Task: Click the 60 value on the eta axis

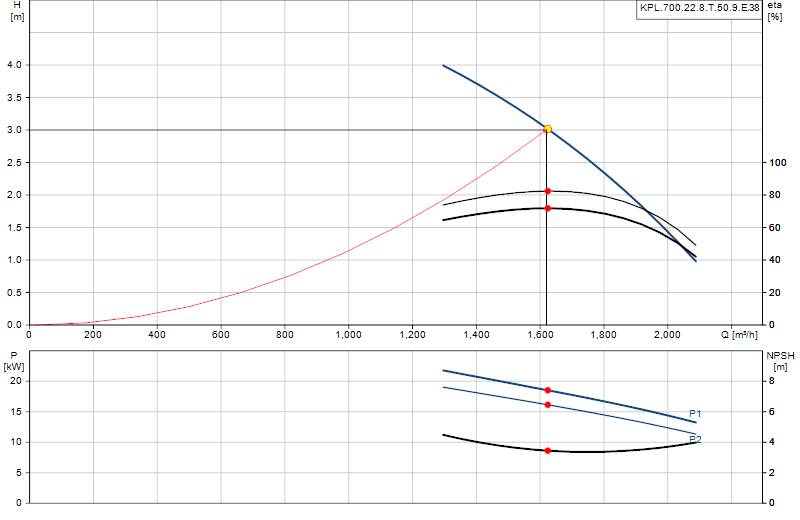Action: pyautogui.click(x=775, y=227)
